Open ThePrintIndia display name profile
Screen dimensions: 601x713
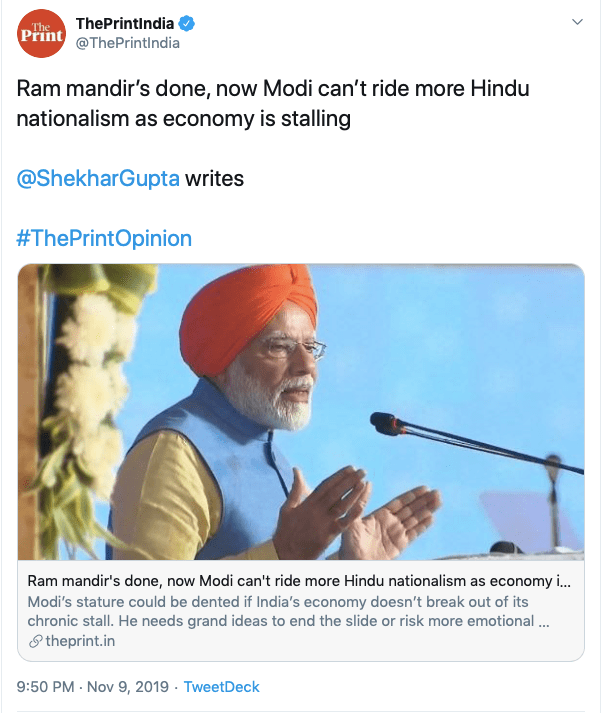pos(125,24)
